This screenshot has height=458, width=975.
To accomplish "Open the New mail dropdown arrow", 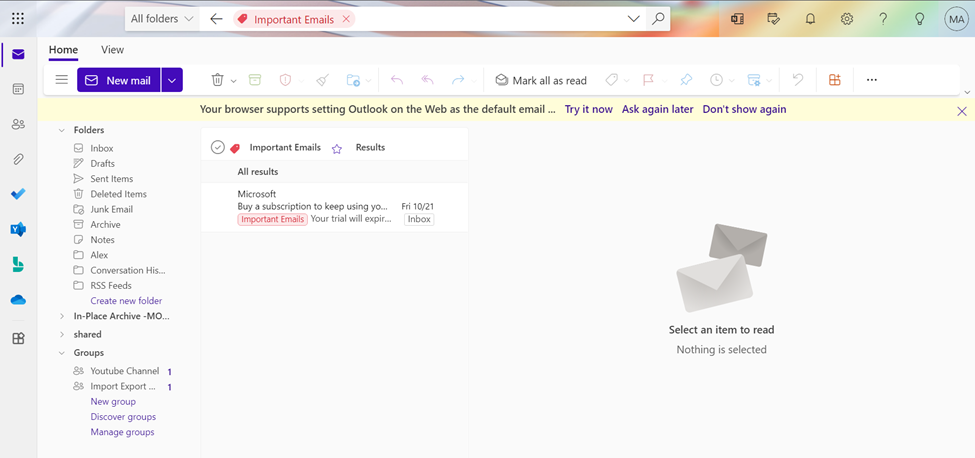I will tap(172, 80).
